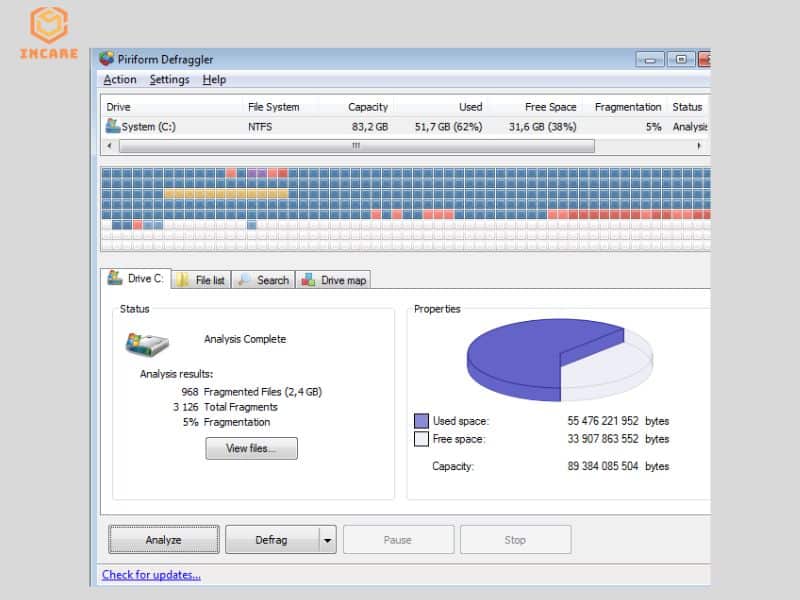Click the drive list right scroll arrow

[x=699, y=146]
